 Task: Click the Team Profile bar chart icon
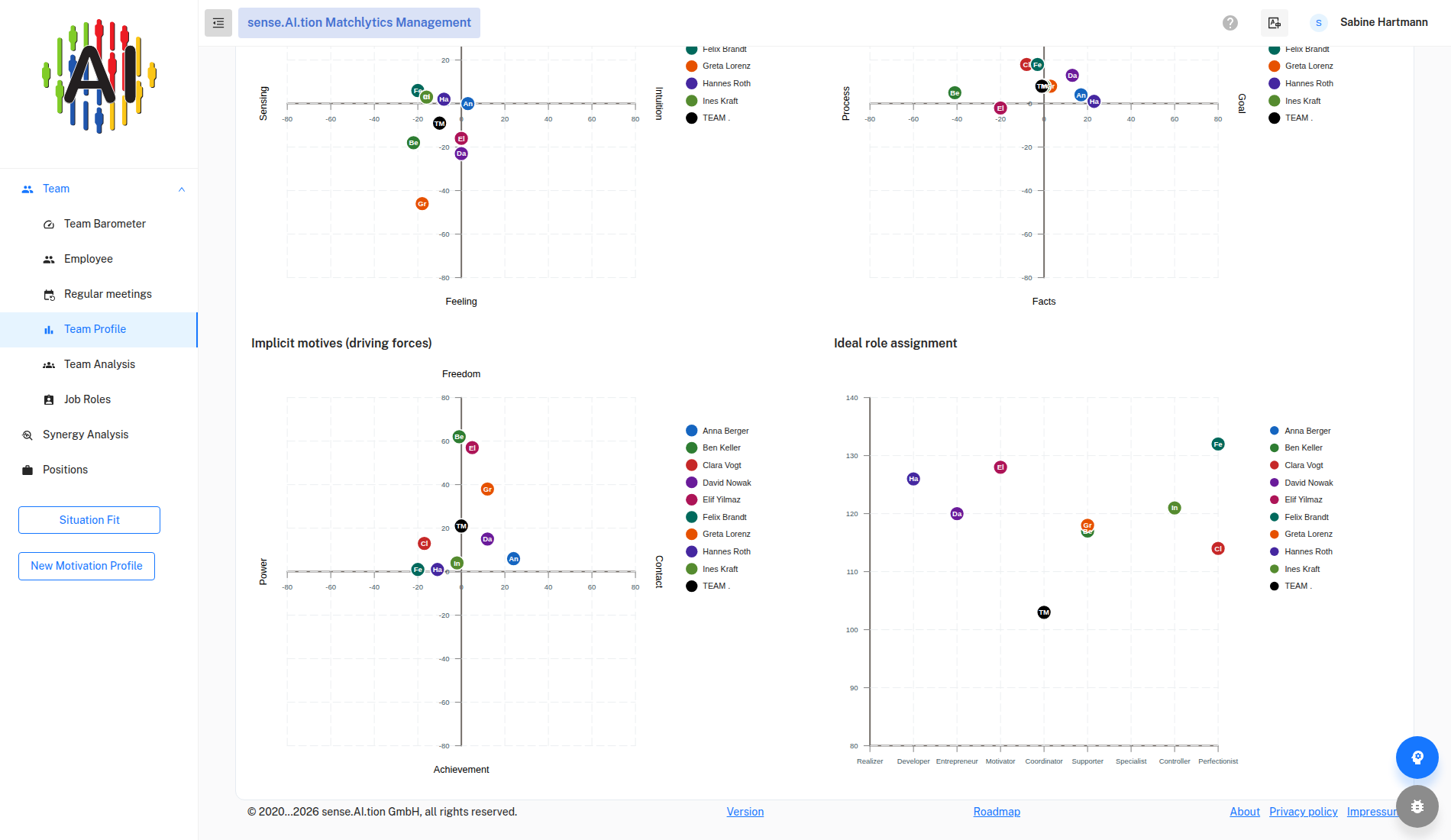point(49,330)
